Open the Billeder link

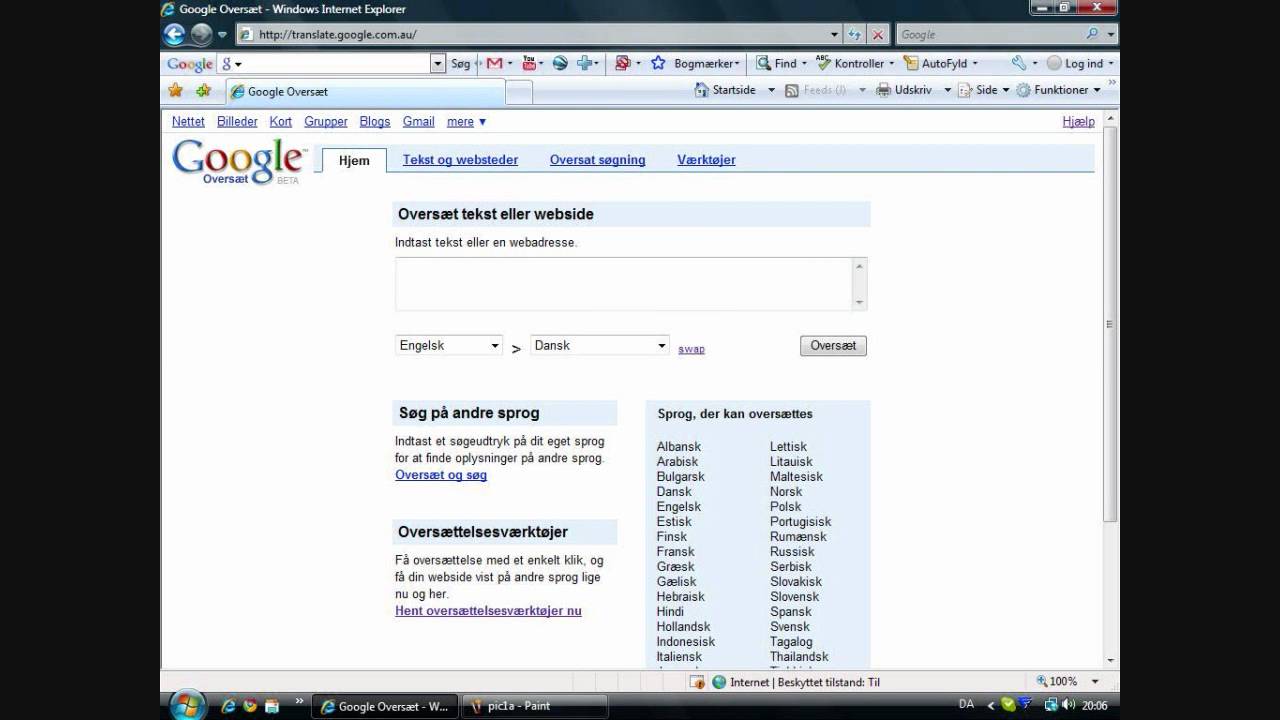pyautogui.click(x=237, y=121)
